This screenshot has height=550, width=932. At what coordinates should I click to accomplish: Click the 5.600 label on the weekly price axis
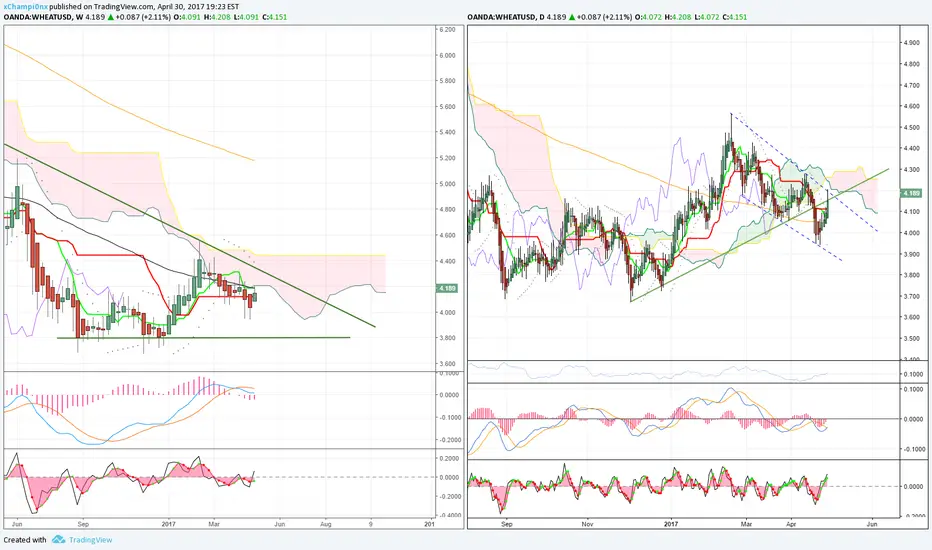pos(447,106)
